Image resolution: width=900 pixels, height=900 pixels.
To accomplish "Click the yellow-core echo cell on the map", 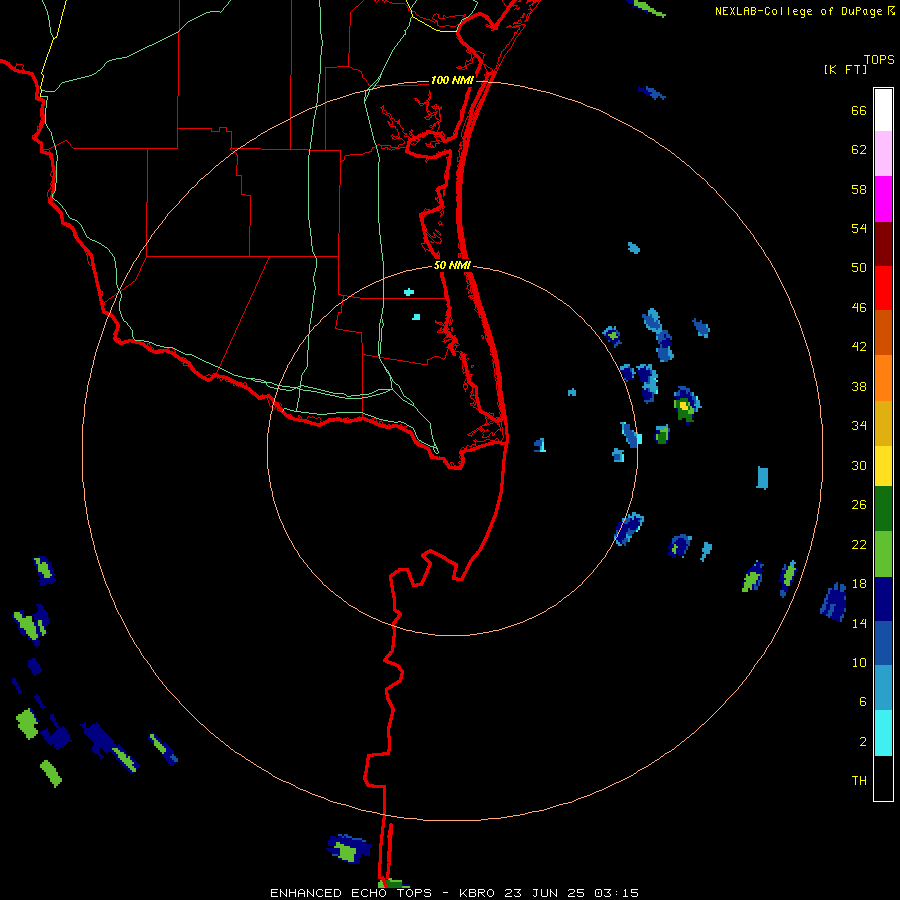I will [x=684, y=406].
